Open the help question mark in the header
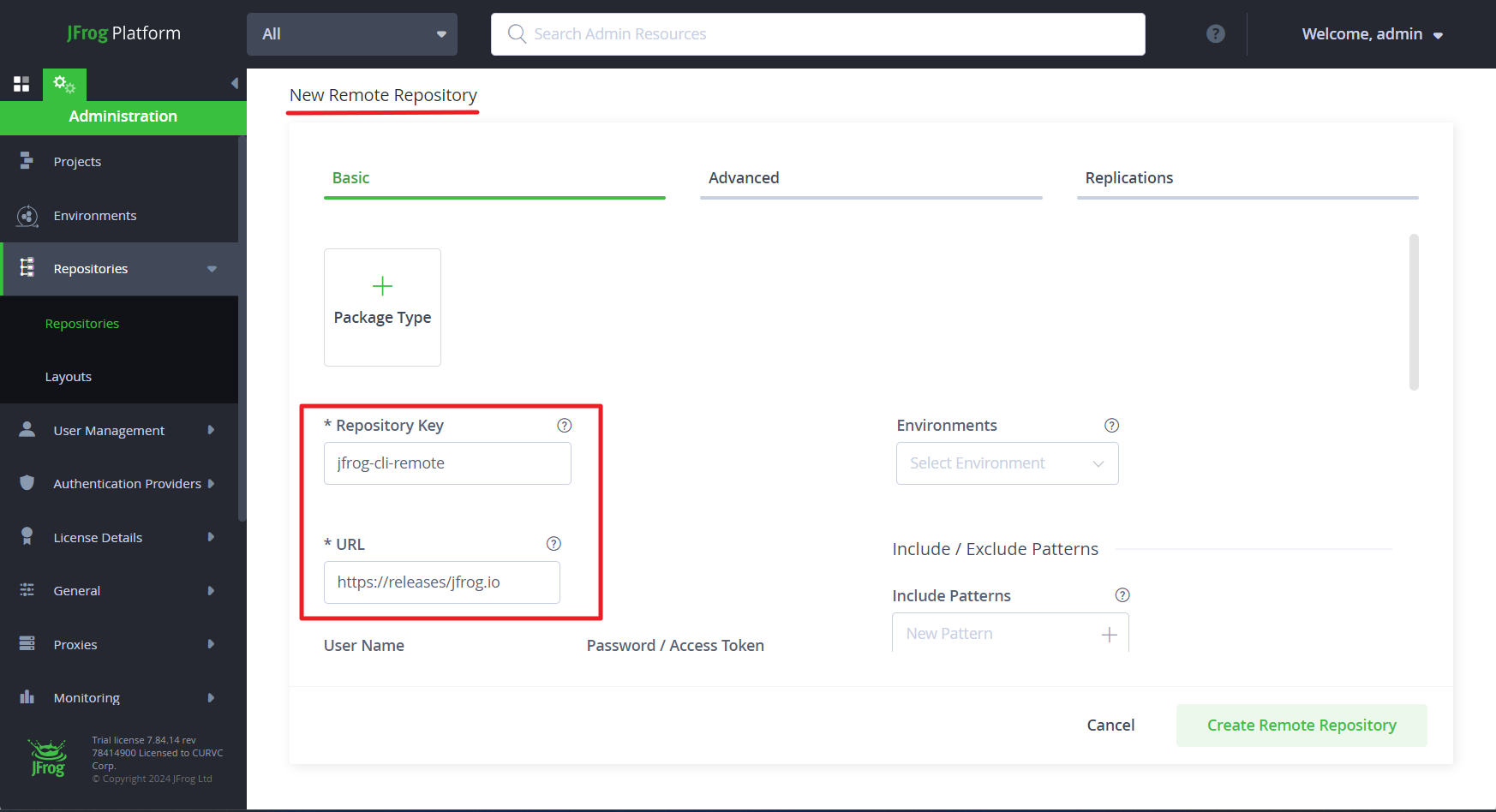 (x=1215, y=33)
